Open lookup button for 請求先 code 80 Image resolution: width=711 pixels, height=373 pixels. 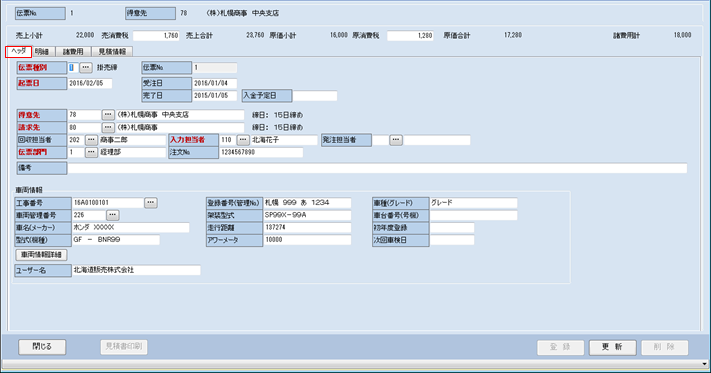(x=108, y=127)
